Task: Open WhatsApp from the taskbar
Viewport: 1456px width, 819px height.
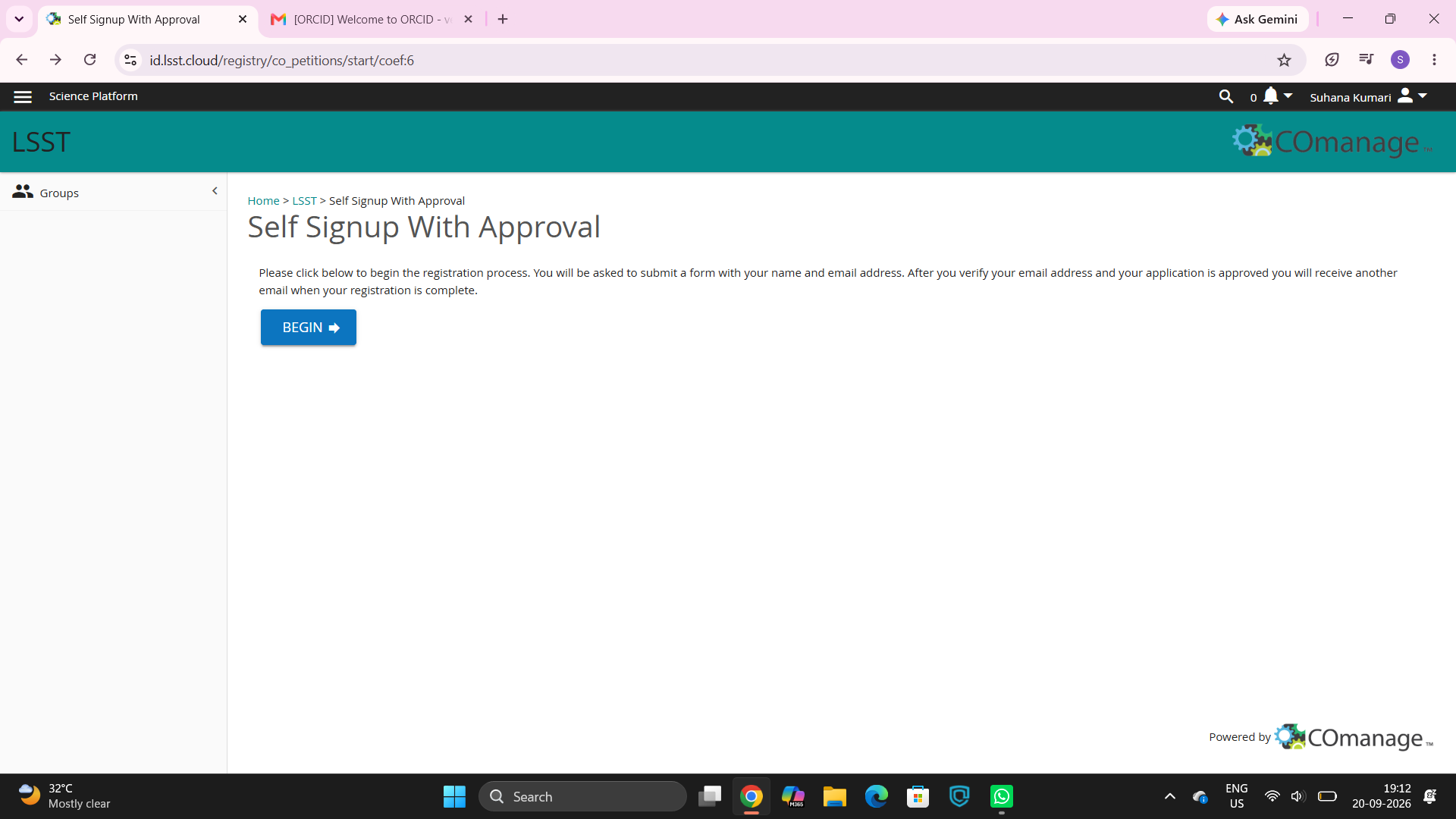Action: point(1002,796)
